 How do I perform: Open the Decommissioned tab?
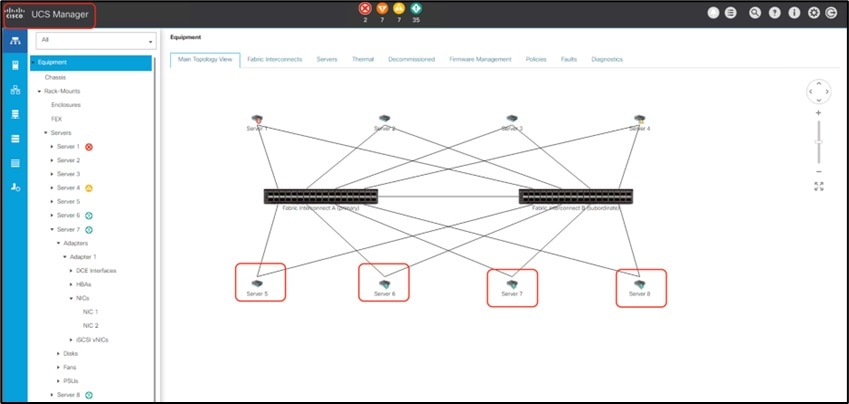coord(412,60)
